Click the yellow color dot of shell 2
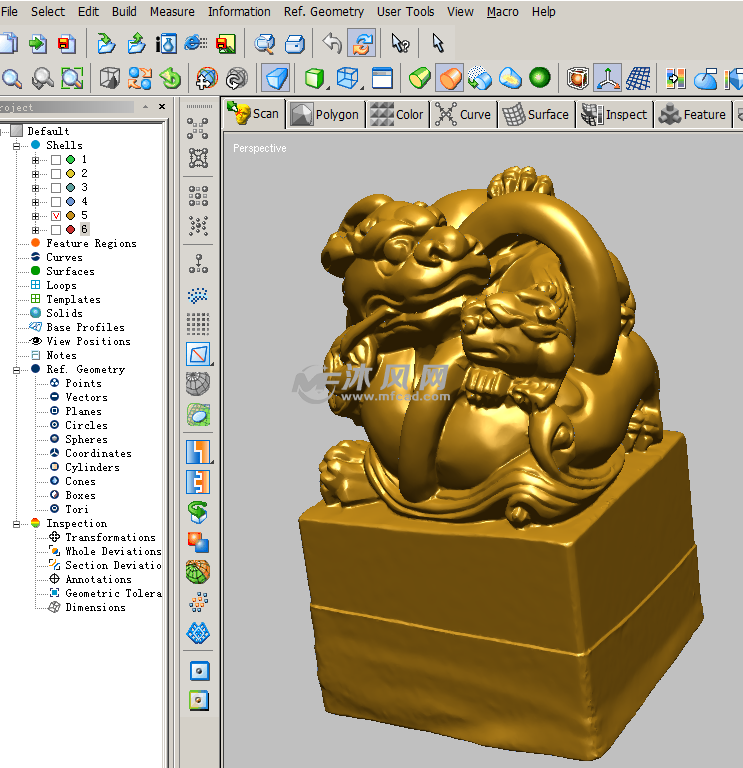The width and height of the screenshot is (743, 768). pos(70,174)
